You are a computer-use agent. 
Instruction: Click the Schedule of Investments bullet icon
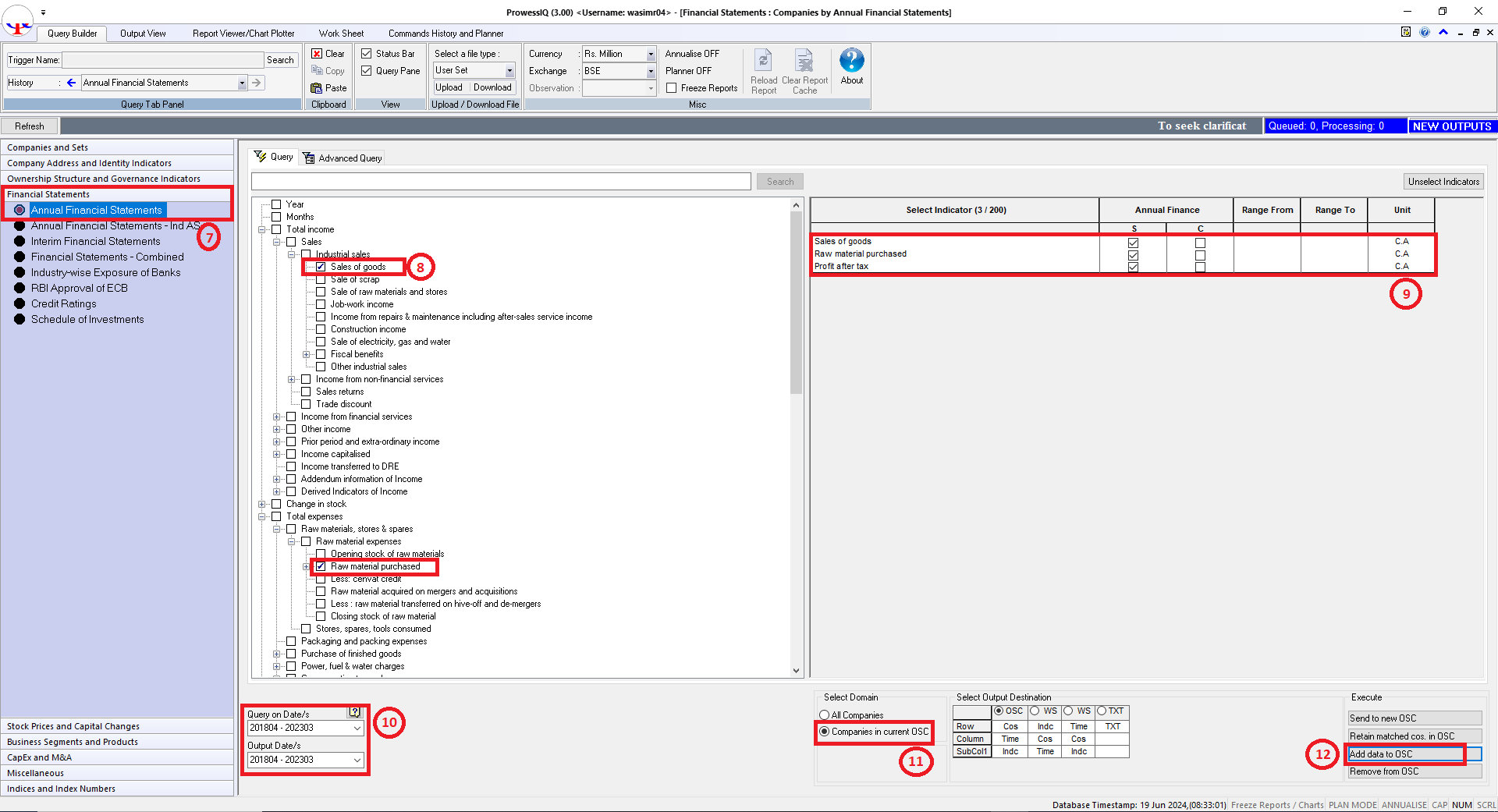coord(20,319)
